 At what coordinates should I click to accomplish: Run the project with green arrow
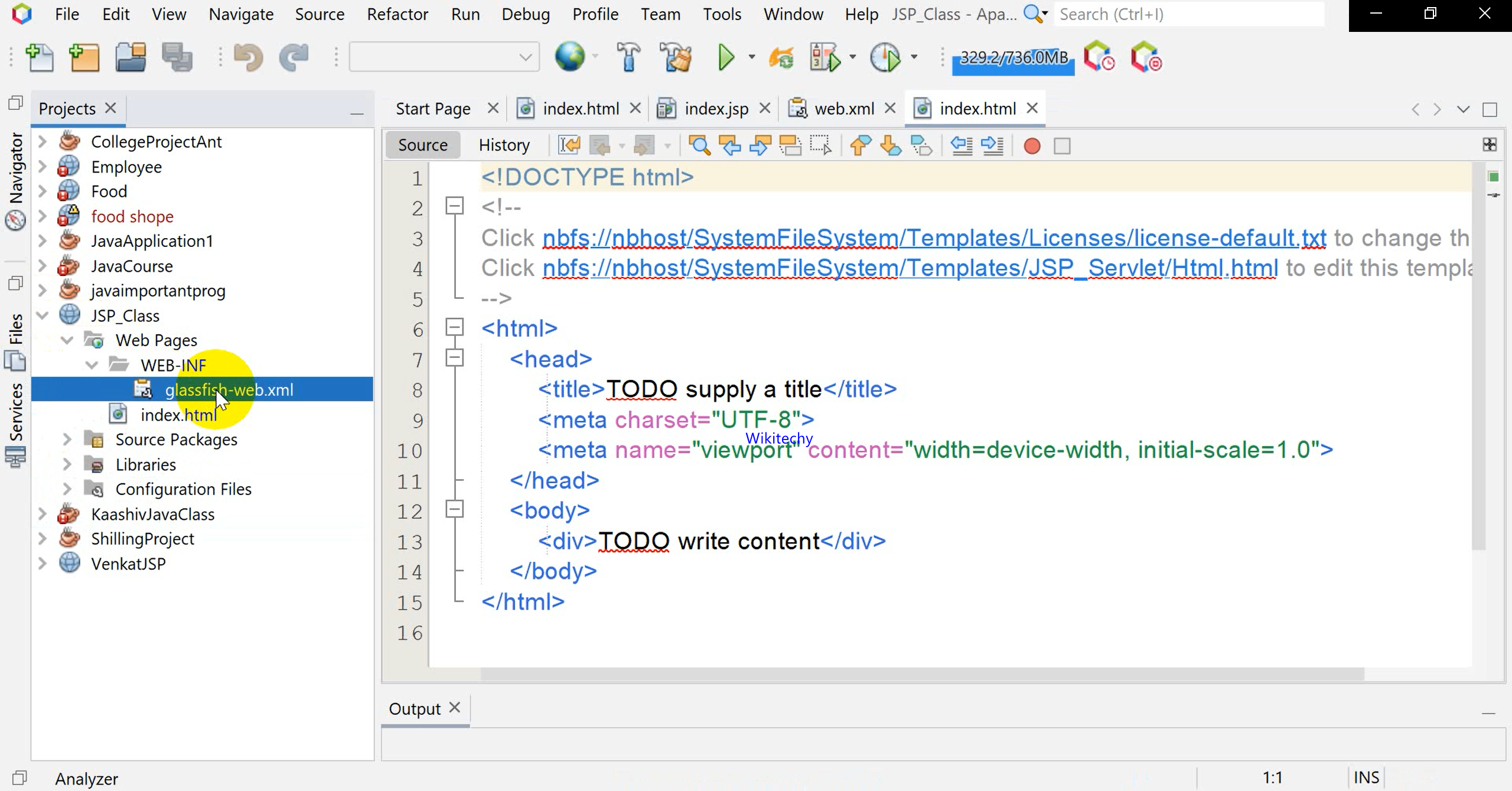[726, 58]
